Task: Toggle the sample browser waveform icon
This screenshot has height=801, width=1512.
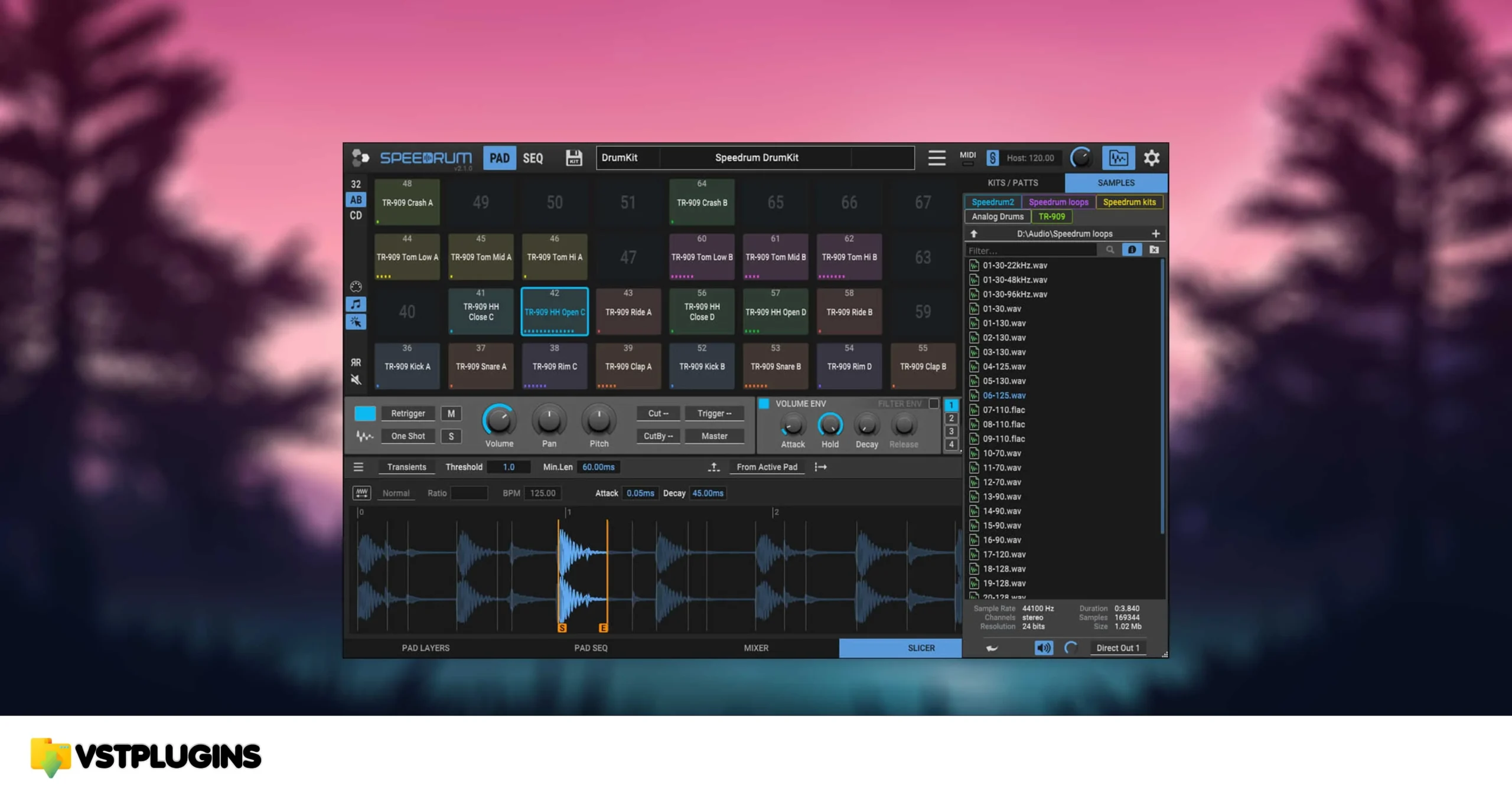Action: [x=1118, y=158]
